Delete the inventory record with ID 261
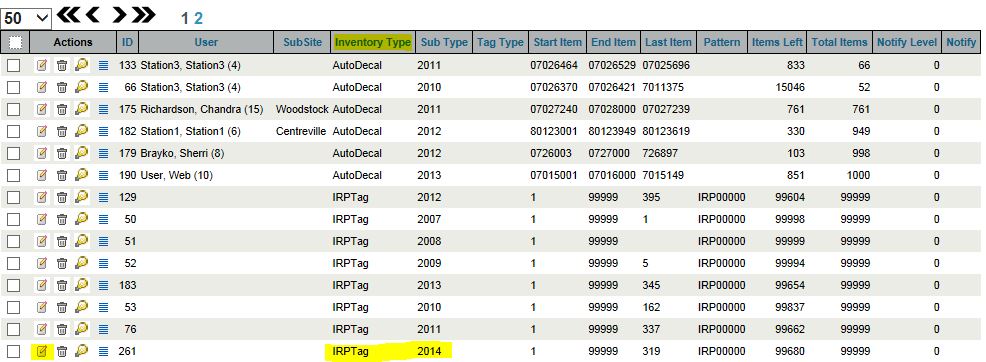Viewport: 986px width, 362px height. pyautogui.click(x=62, y=351)
